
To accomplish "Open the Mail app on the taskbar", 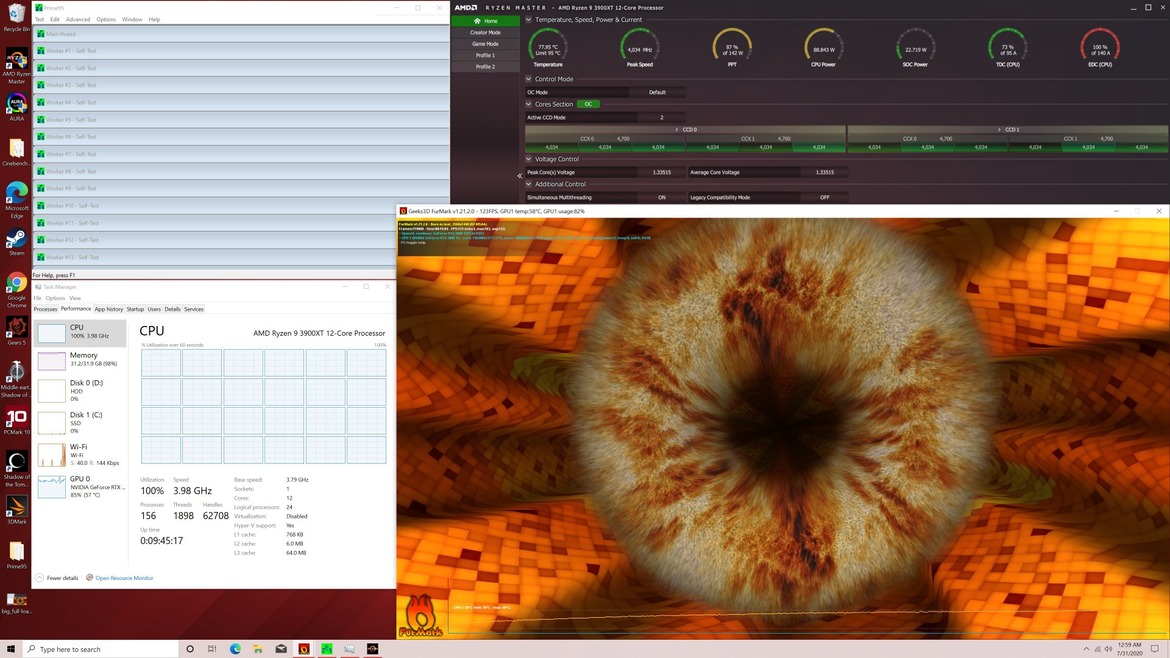I will [x=281, y=649].
